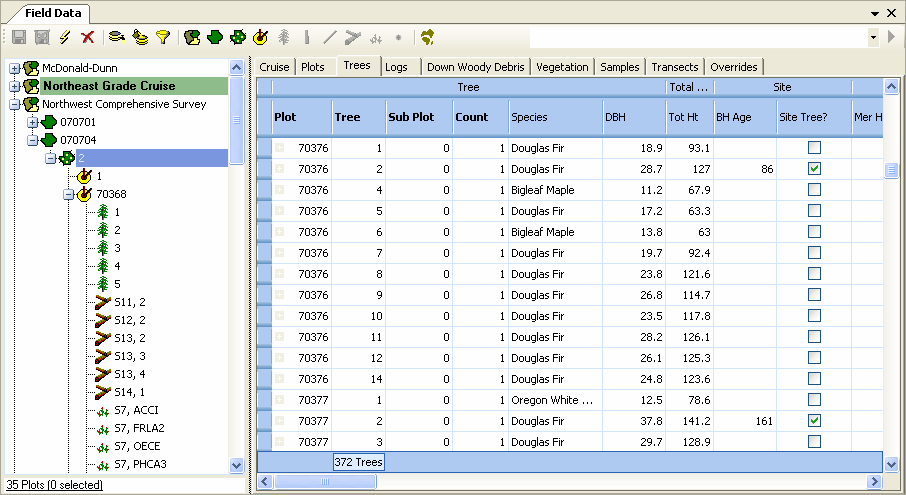Click the tree icon beside tree 3
This screenshot has height=495, width=906.
pyautogui.click(x=103, y=248)
